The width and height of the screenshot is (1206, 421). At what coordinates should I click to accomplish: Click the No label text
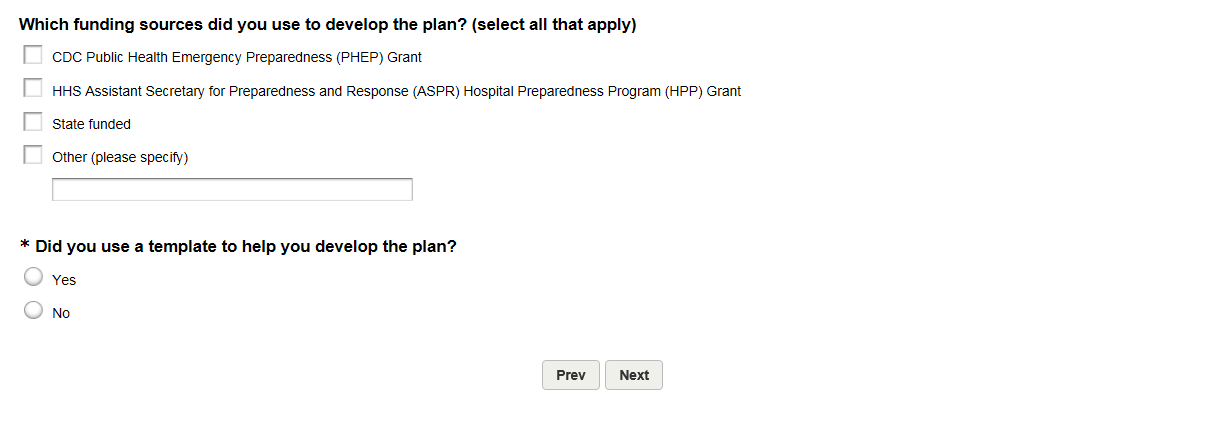click(x=61, y=314)
